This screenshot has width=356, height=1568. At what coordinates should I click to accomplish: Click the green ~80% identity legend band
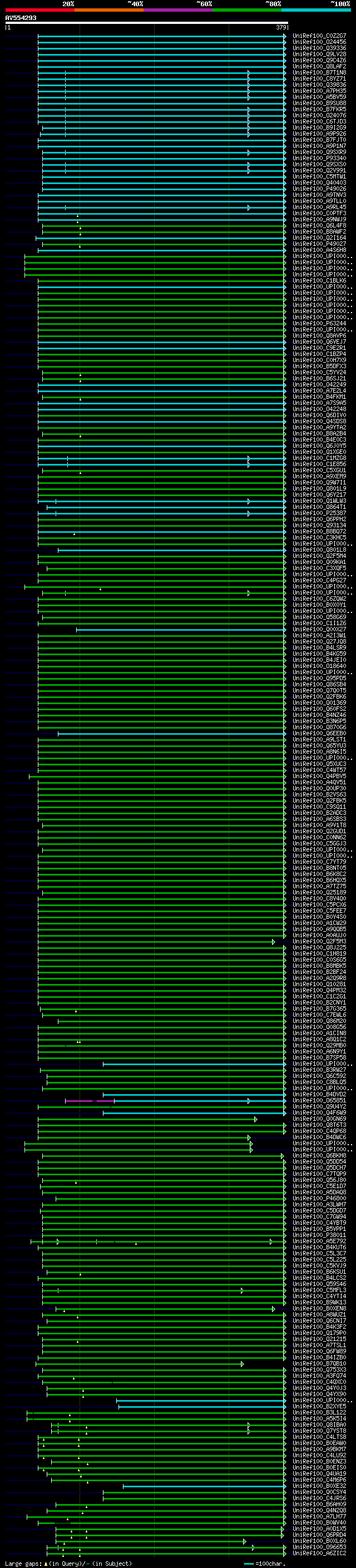point(247,10)
